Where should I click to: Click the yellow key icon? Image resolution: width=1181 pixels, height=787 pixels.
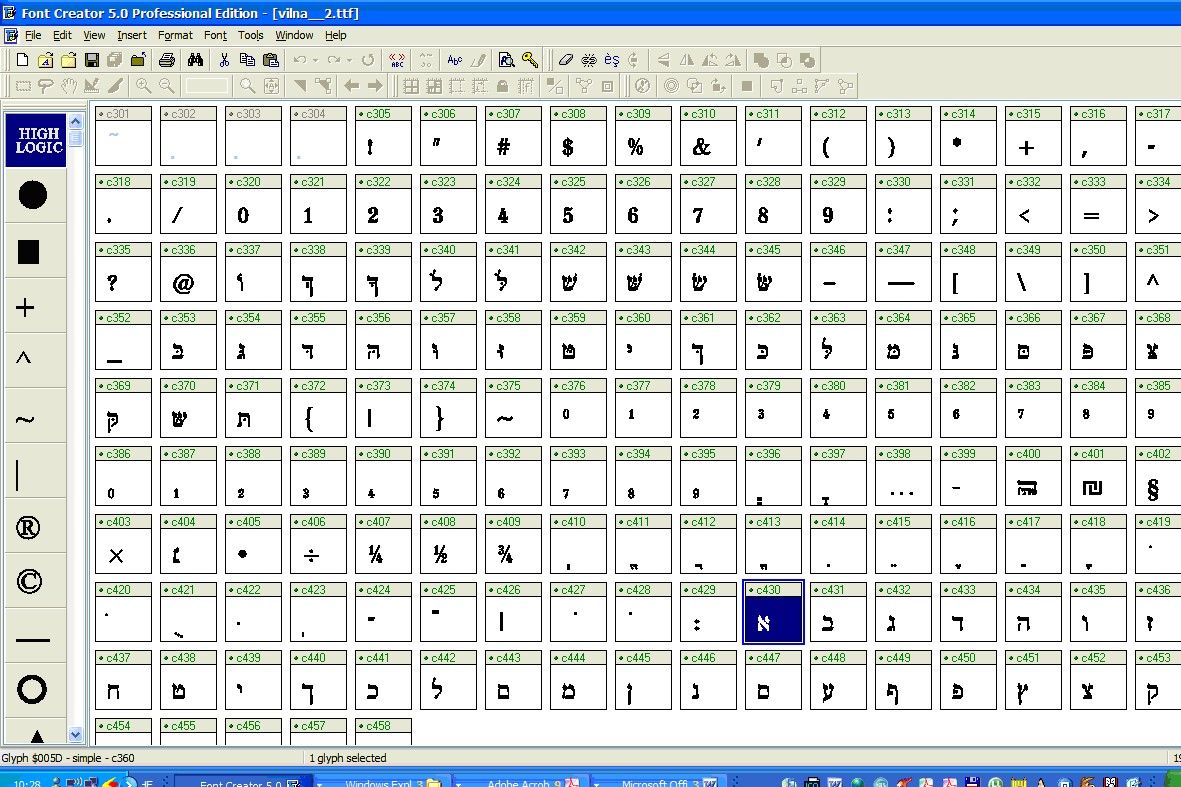pos(530,60)
